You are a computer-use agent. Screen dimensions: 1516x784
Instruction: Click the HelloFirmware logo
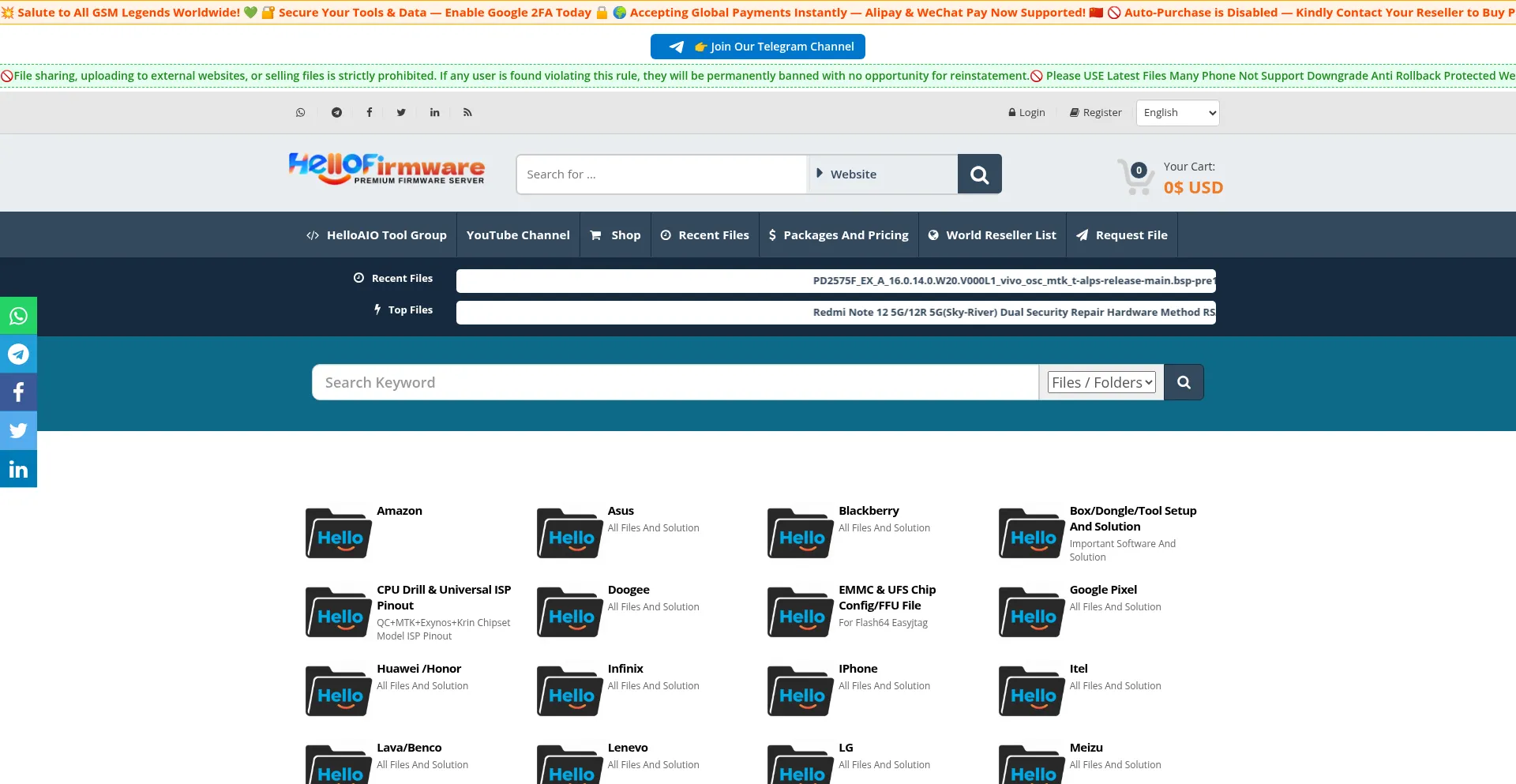click(387, 168)
